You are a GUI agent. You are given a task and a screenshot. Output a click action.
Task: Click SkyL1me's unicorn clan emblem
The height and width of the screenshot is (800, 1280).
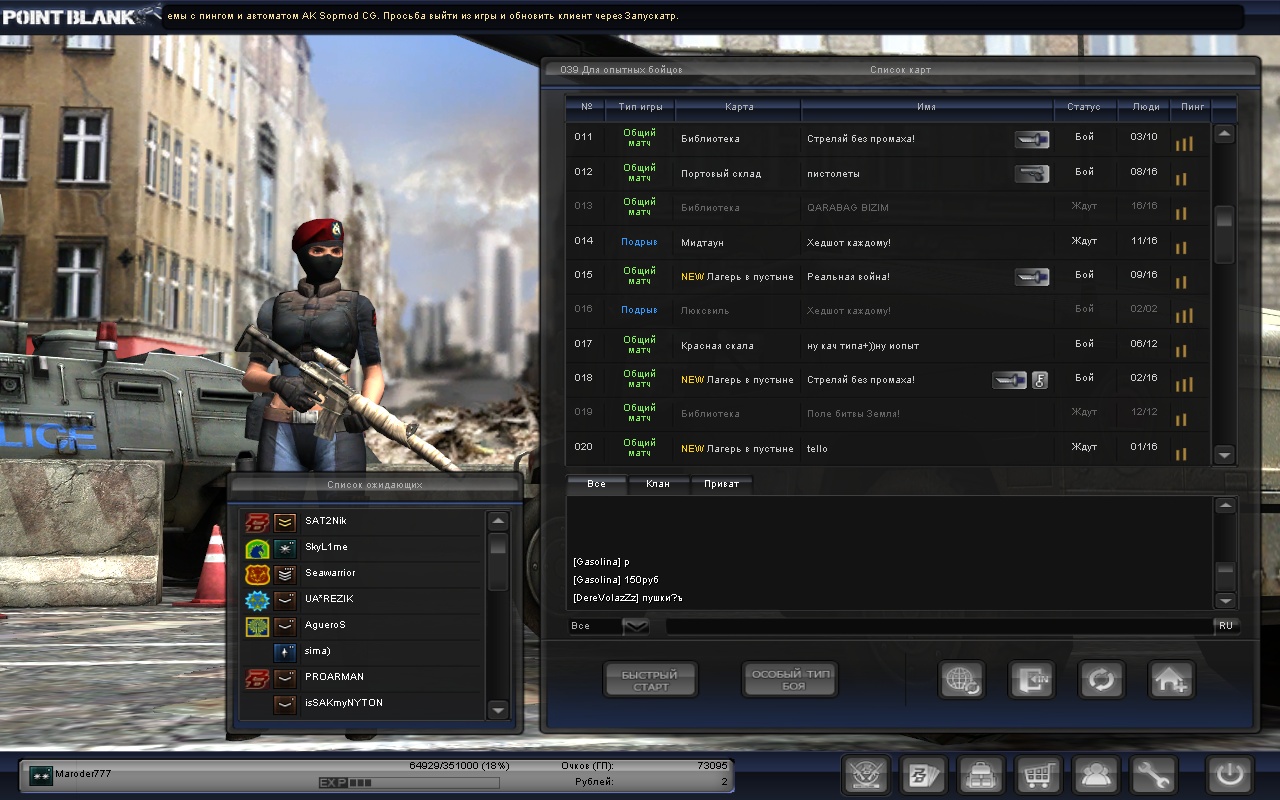(257, 547)
